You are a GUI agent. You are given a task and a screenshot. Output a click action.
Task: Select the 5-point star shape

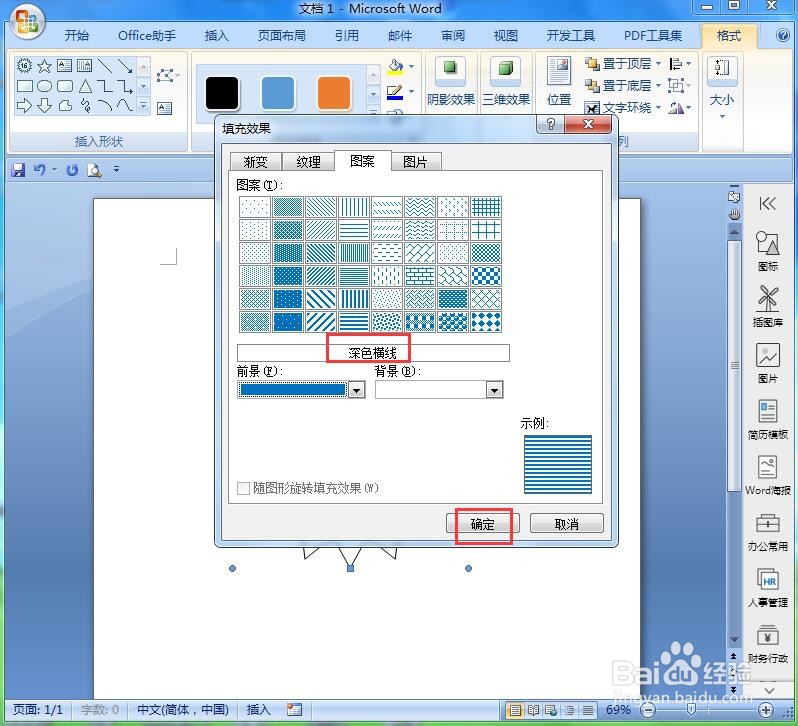point(44,66)
